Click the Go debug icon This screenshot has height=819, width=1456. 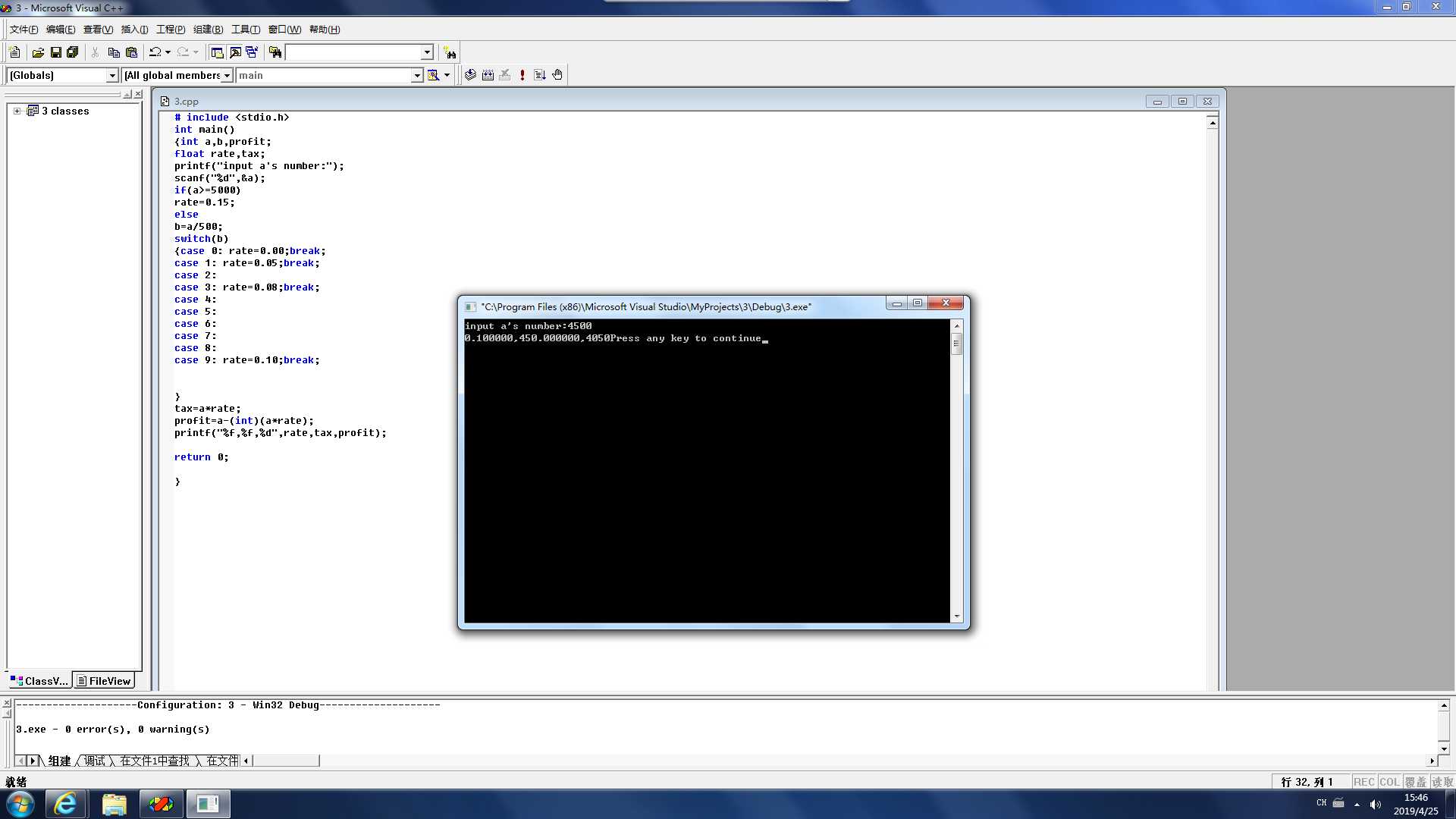pos(540,75)
